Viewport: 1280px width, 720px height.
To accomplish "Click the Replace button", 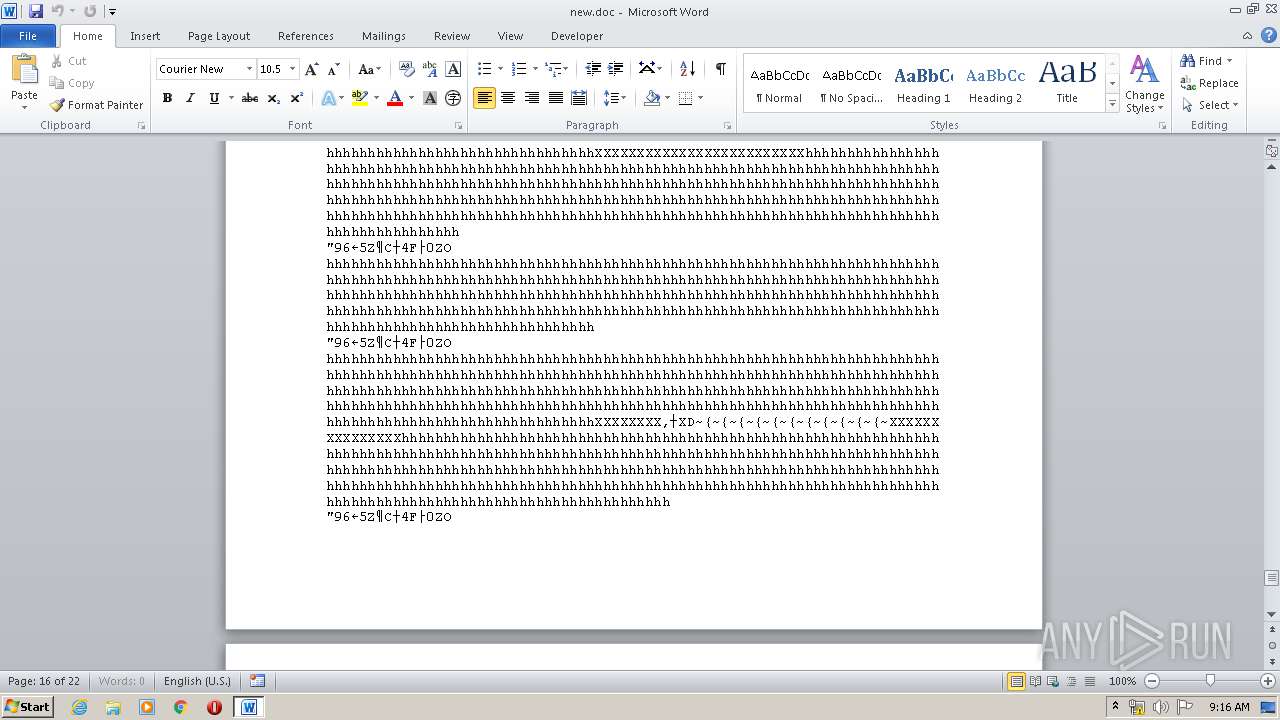I will coord(1209,83).
